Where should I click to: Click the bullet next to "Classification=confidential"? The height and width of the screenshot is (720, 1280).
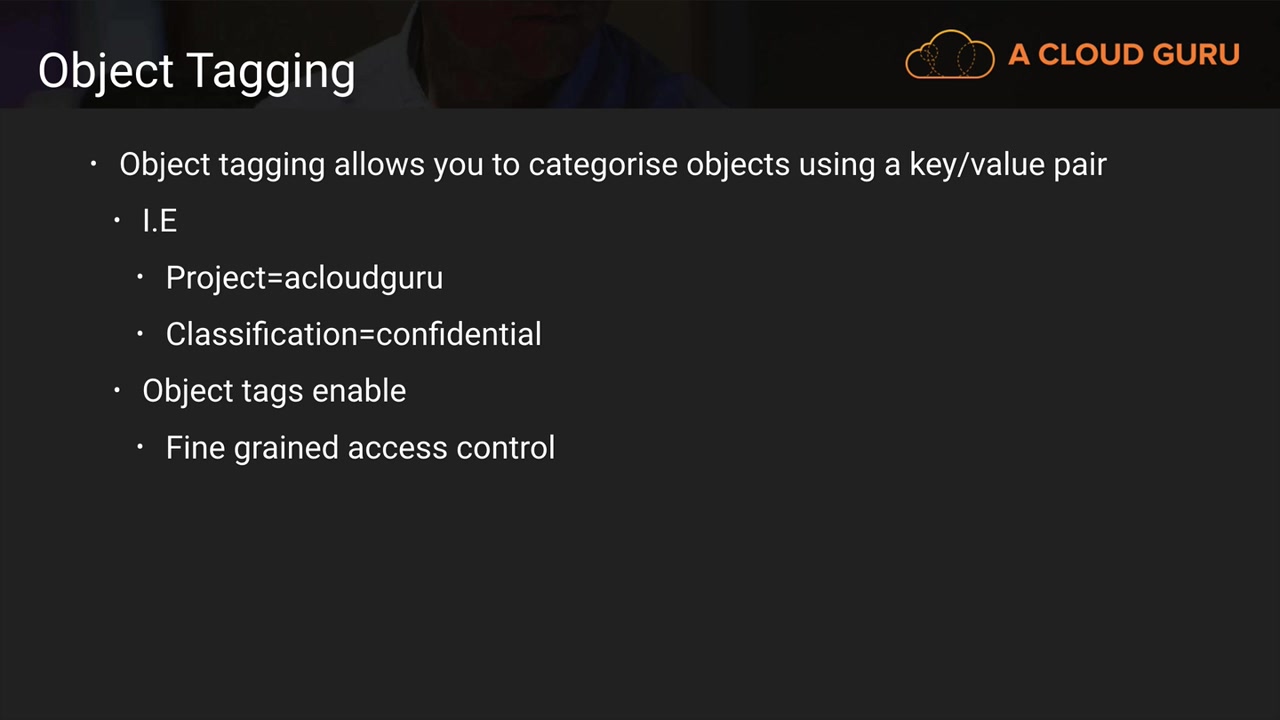pos(141,333)
